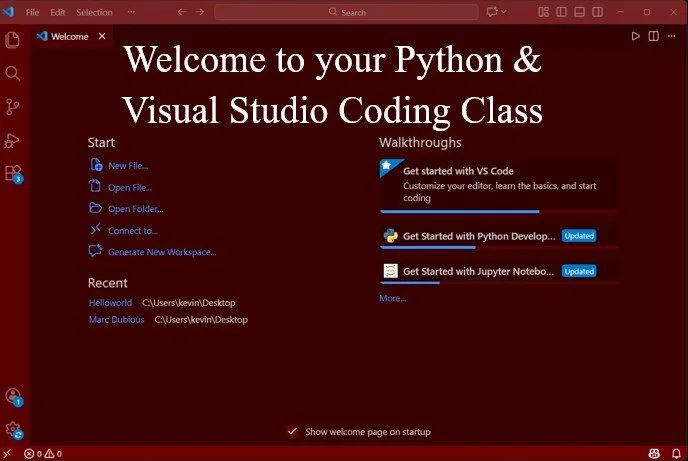The height and width of the screenshot is (461, 688).
Task: Click the Open File... link
Action: pyautogui.click(x=130, y=188)
